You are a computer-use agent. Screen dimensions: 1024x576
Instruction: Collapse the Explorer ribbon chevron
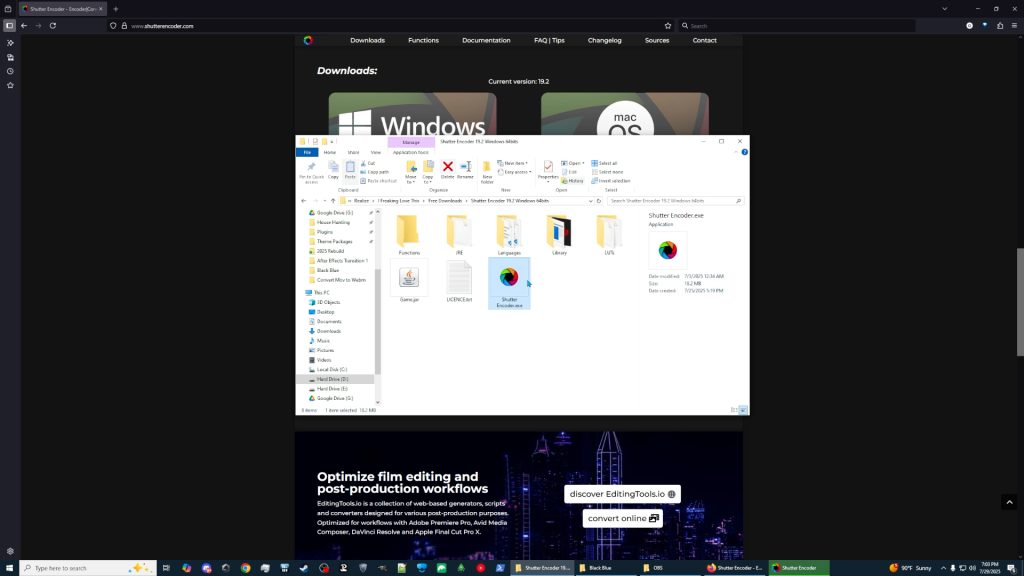tap(736, 152)
